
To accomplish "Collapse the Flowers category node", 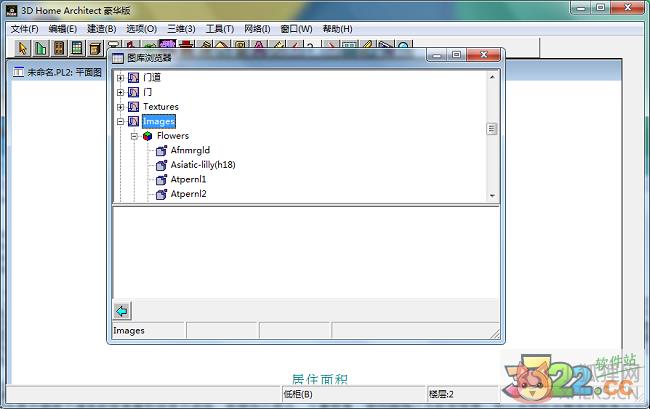I will click(134, 136).
